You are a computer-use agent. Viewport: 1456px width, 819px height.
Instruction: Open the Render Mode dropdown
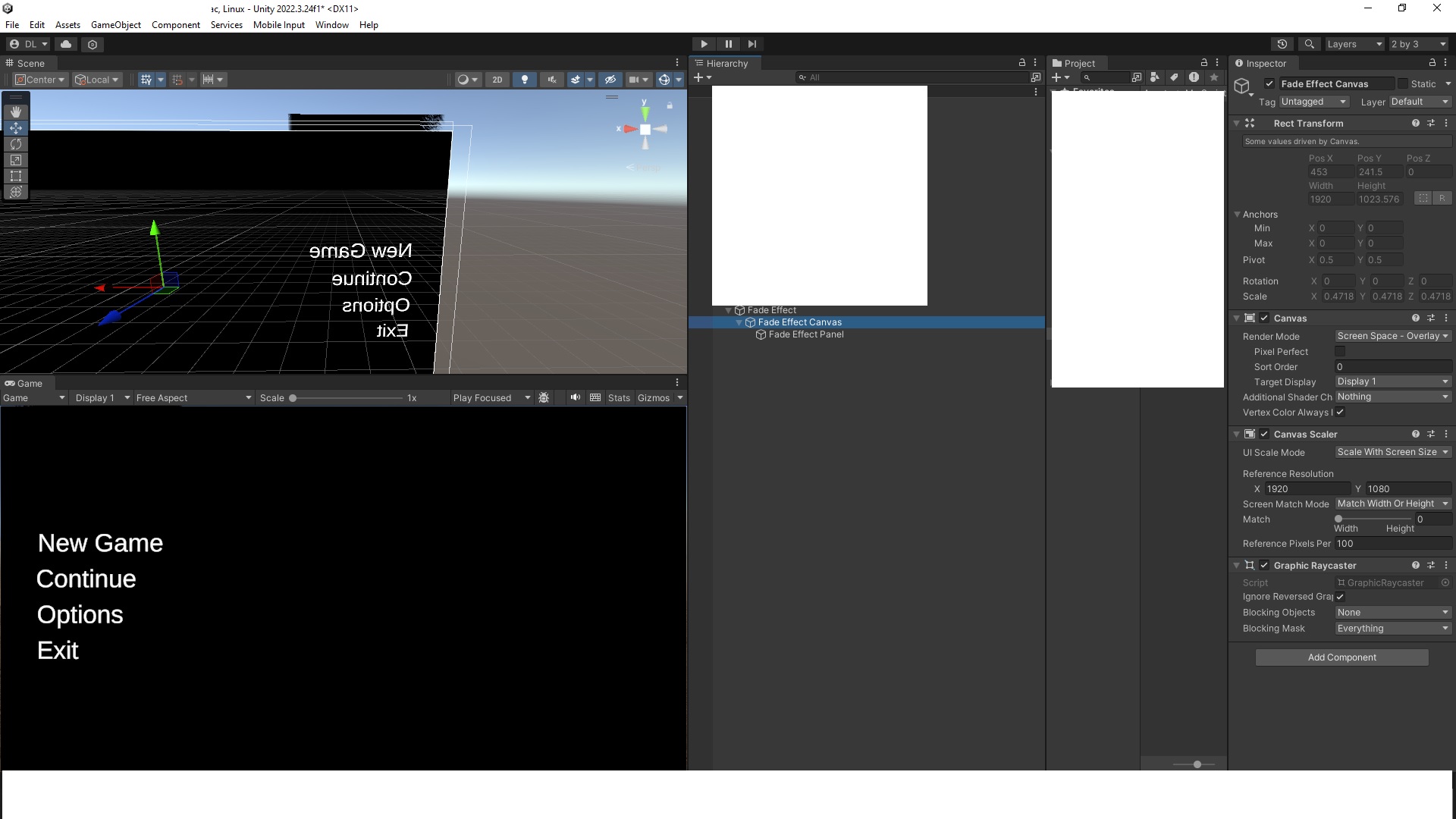pos(1392,336)
